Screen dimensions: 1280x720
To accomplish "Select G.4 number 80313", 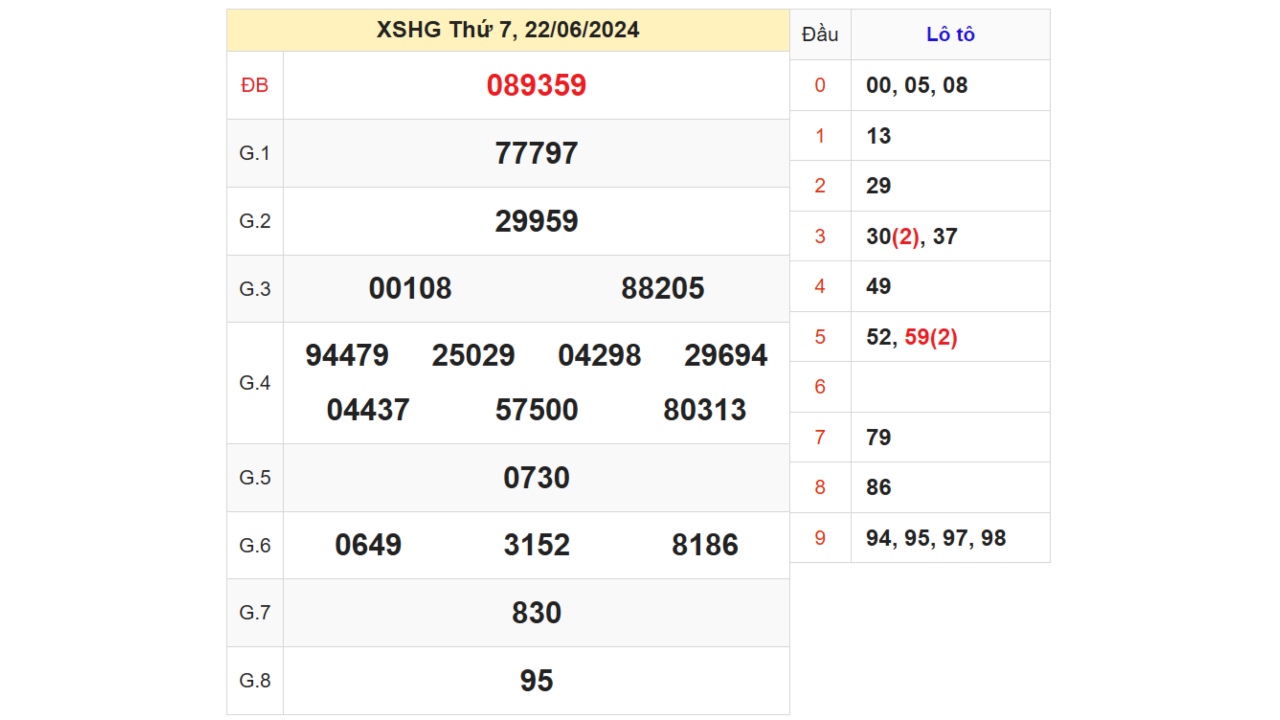I will pyautogui.click(x=705, y=410).
